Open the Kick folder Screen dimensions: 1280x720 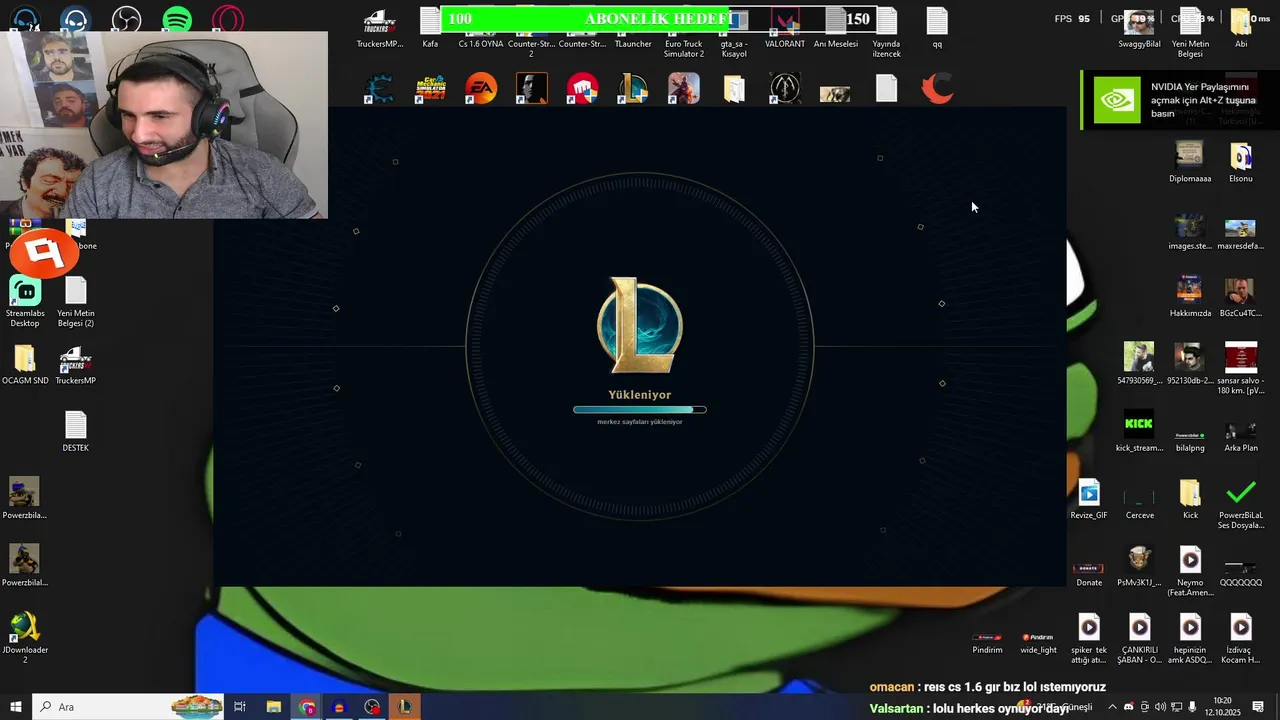(1190, 498)
